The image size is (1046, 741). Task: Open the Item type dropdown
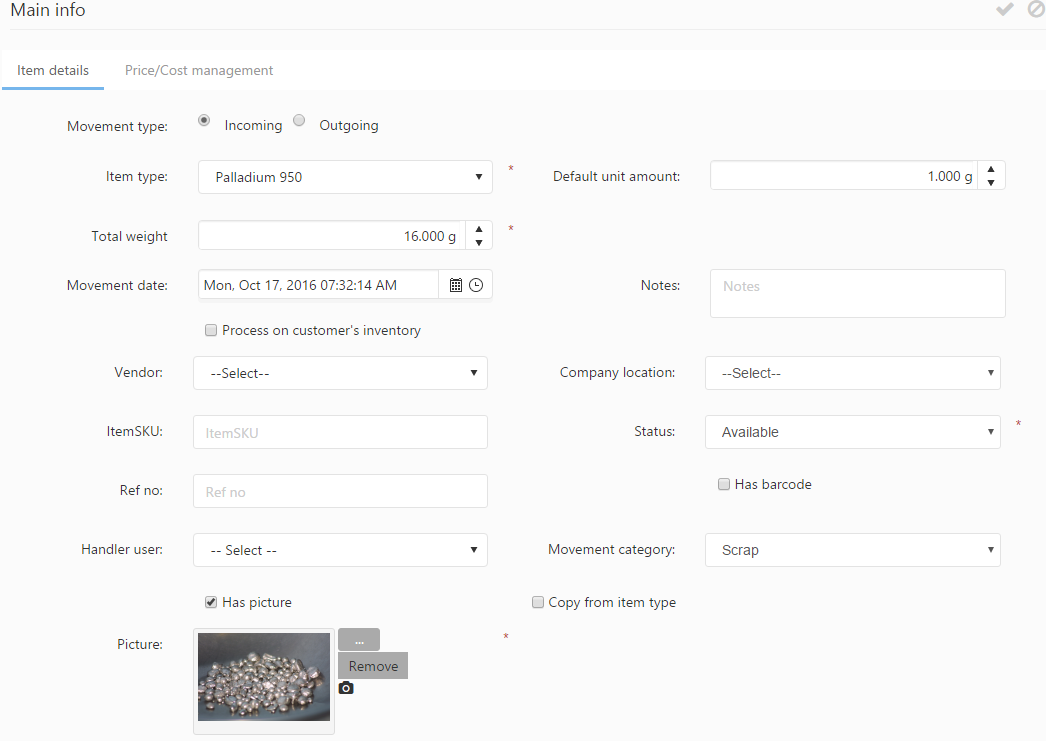tap(345, 177)
